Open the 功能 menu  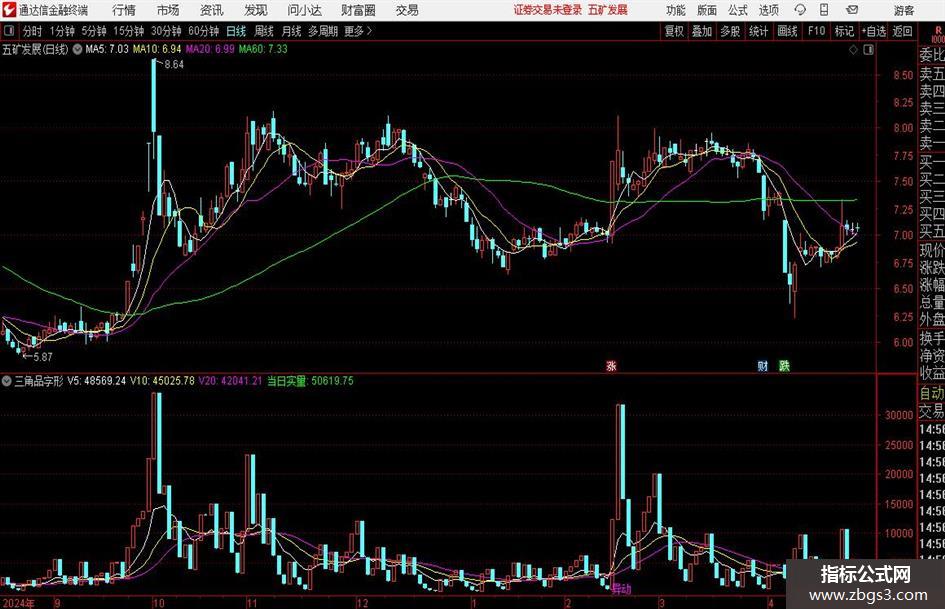coord(676,10)
